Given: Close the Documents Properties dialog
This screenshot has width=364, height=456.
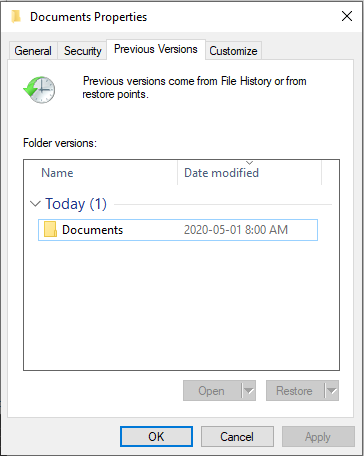Looking at the screenshot, I should [347, 16].
